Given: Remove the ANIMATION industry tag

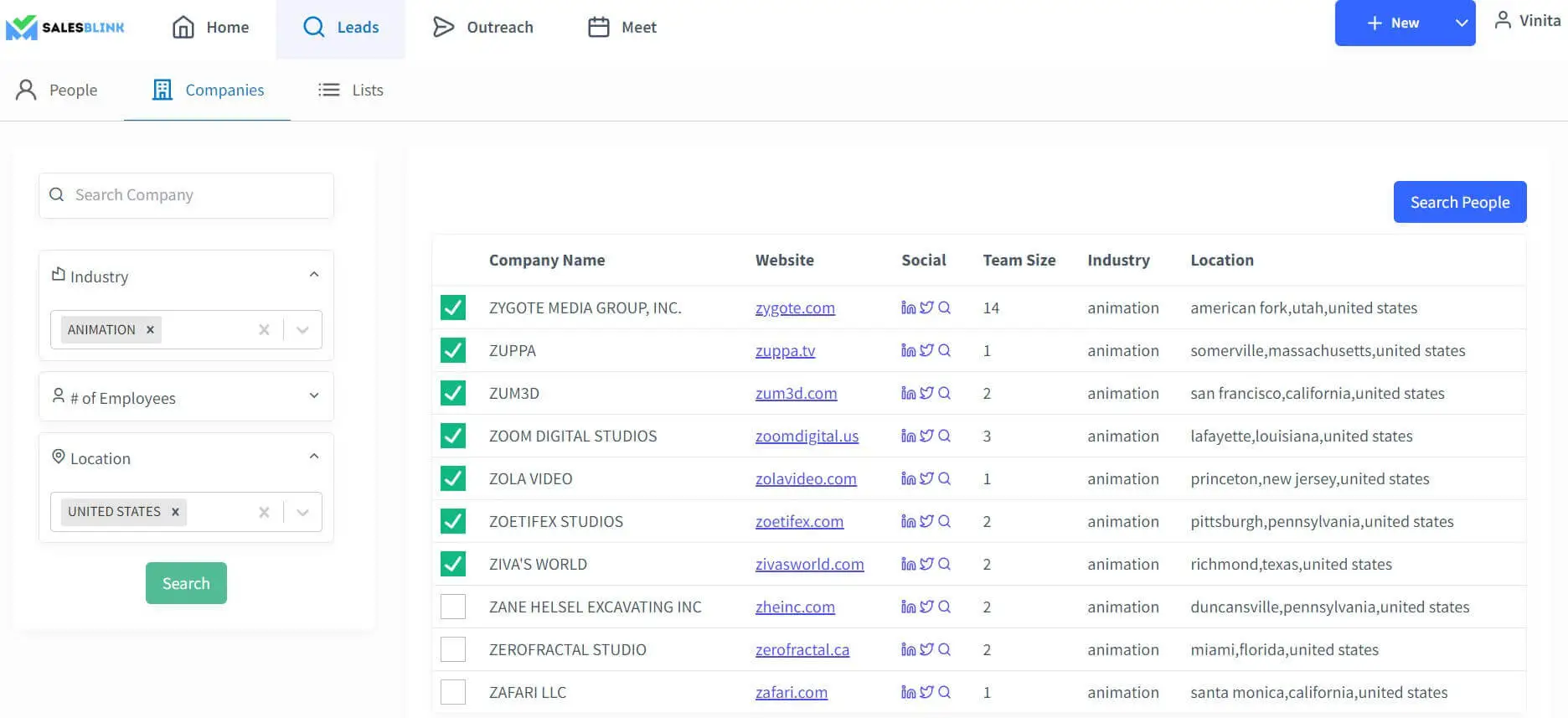Looking at the screenshot, I should (x=150, y=329).
